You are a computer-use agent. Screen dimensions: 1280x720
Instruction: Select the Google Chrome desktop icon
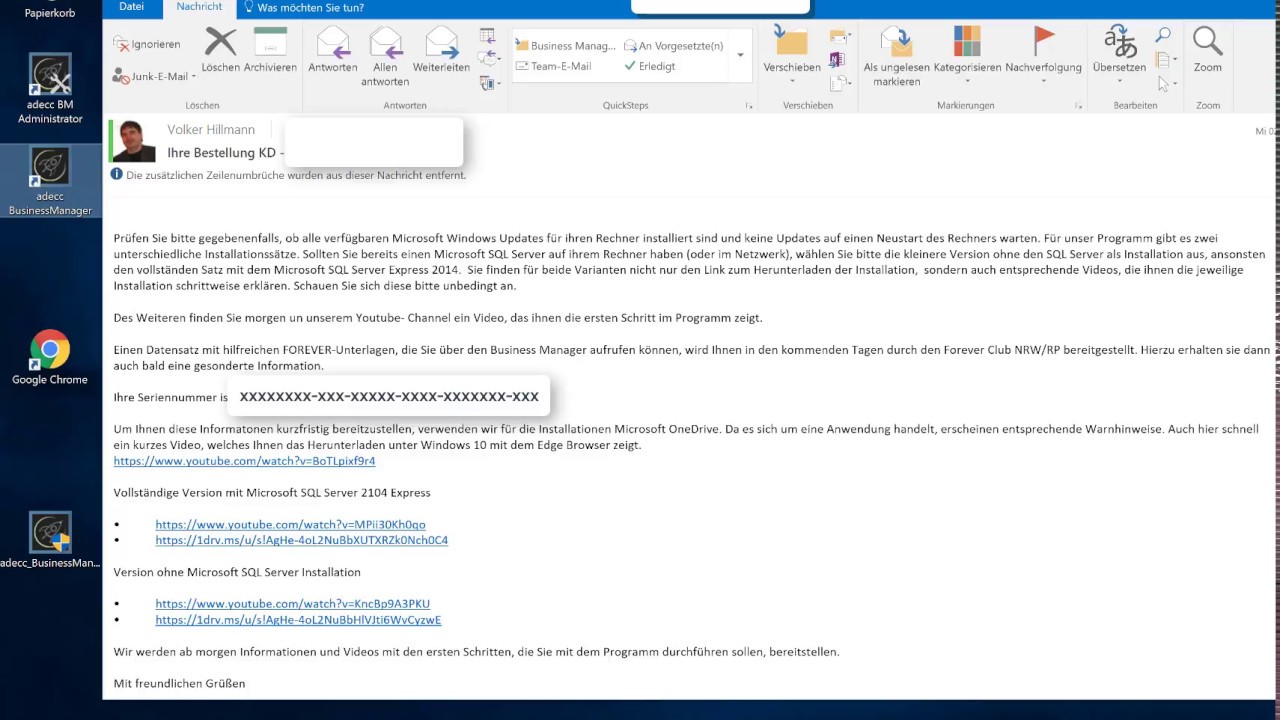[50, 358]
